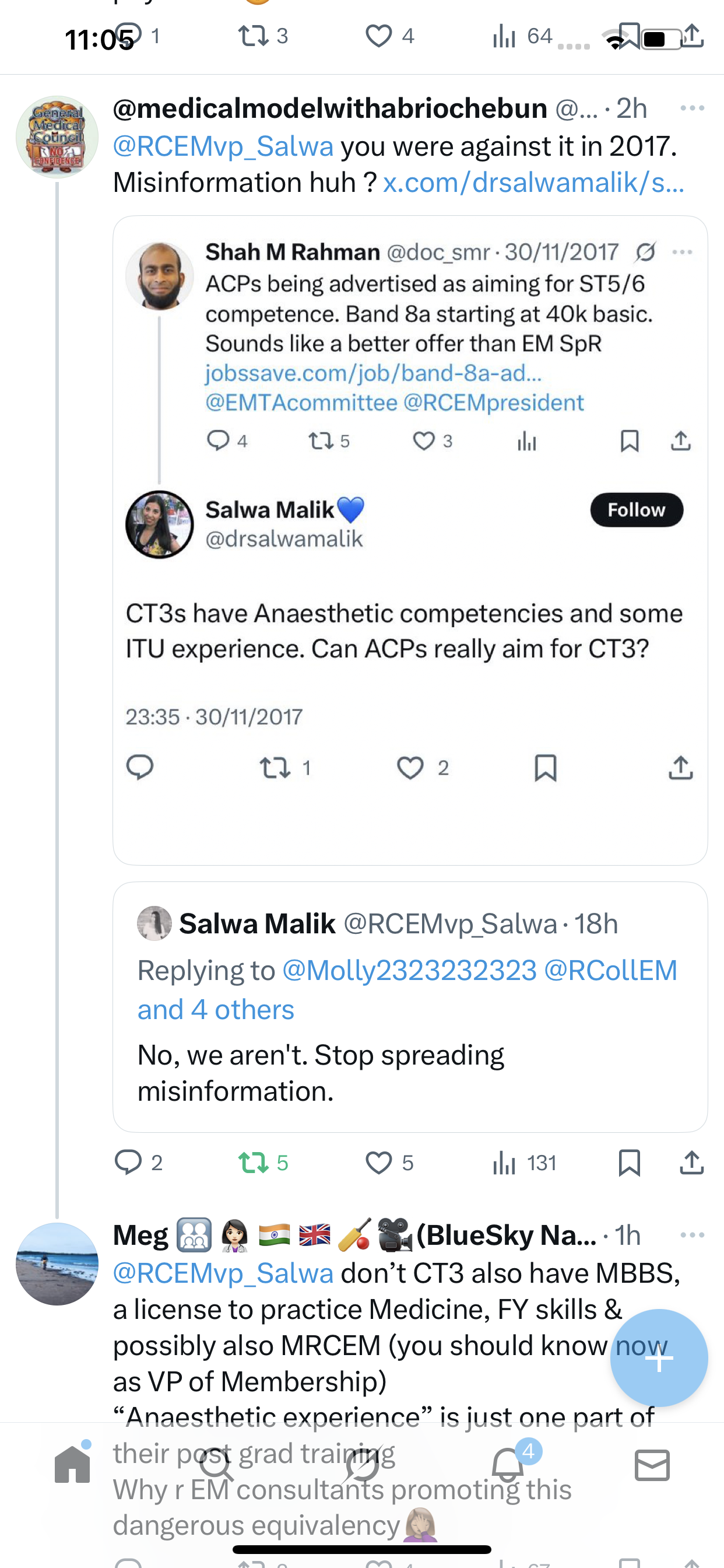Image resolution: width=724 pixels, height=1568 pixels.
Task: Open @medicalmodelwithabriochebun profile picture
Action: (57, 137)
